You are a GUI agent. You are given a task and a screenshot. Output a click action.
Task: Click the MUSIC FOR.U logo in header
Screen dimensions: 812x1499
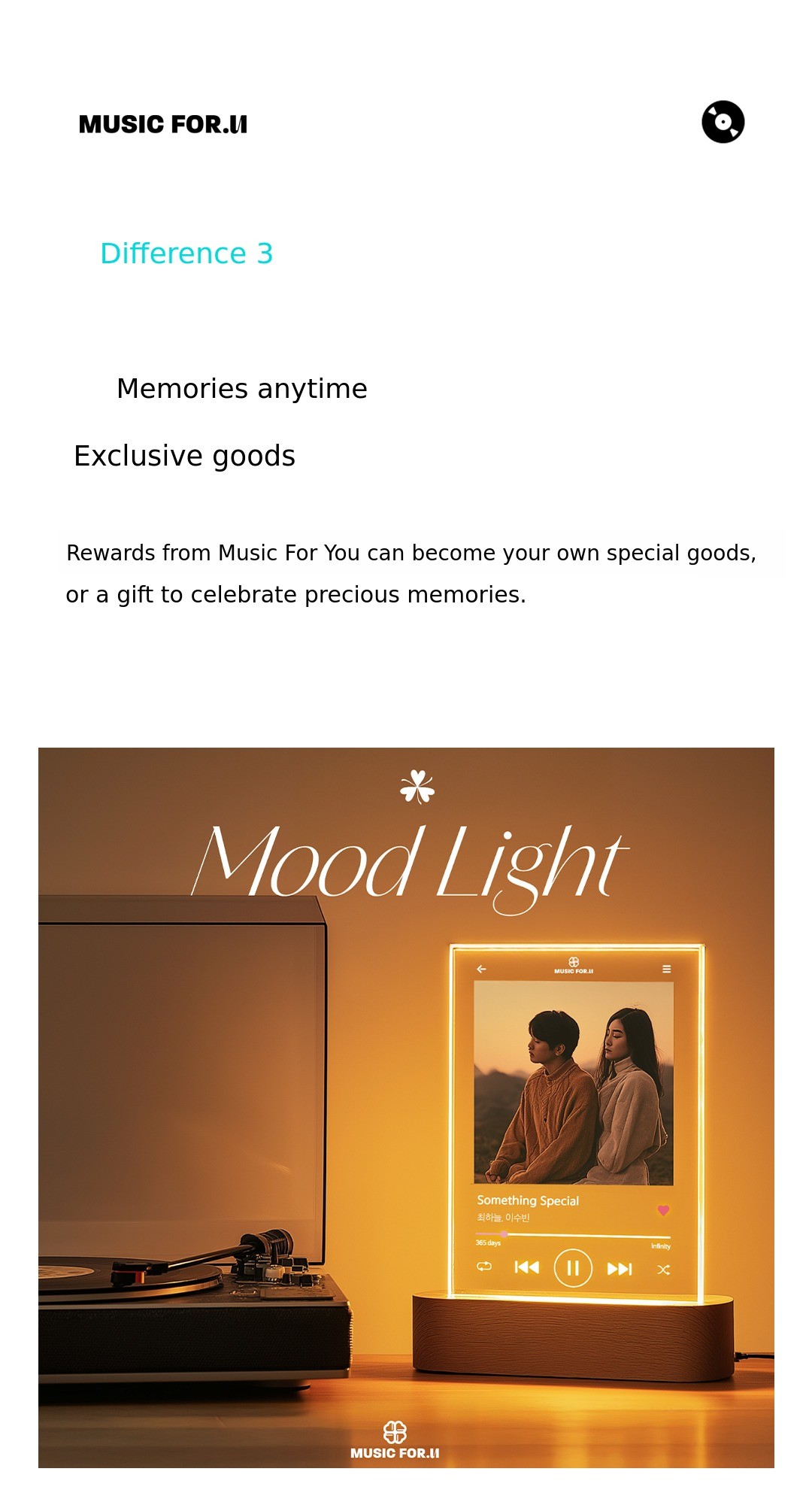pos(163,124)
